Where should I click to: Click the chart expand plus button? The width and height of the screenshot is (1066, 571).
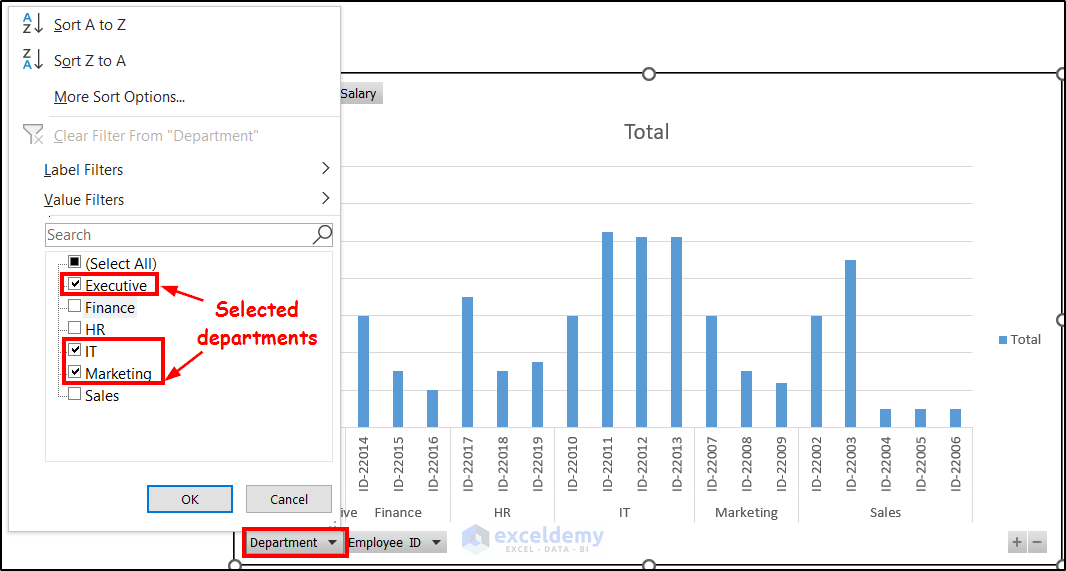coord(1017,542)
